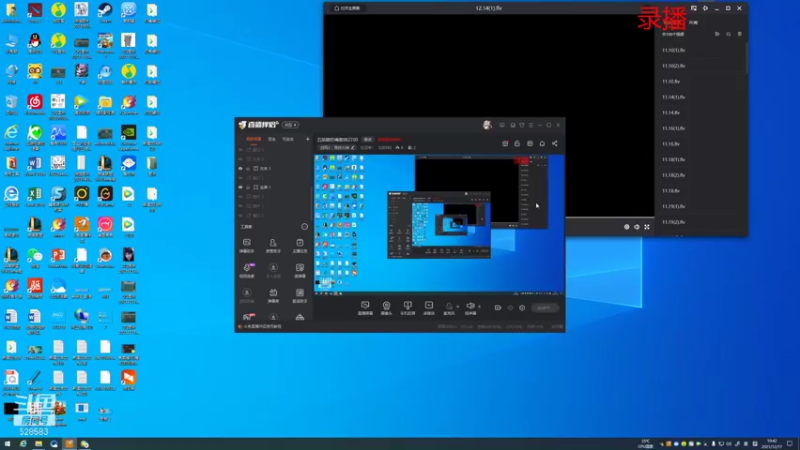800x450 pixels.
Task: Click the microphone icon in live toolbar
Action: tap(449, 306)
